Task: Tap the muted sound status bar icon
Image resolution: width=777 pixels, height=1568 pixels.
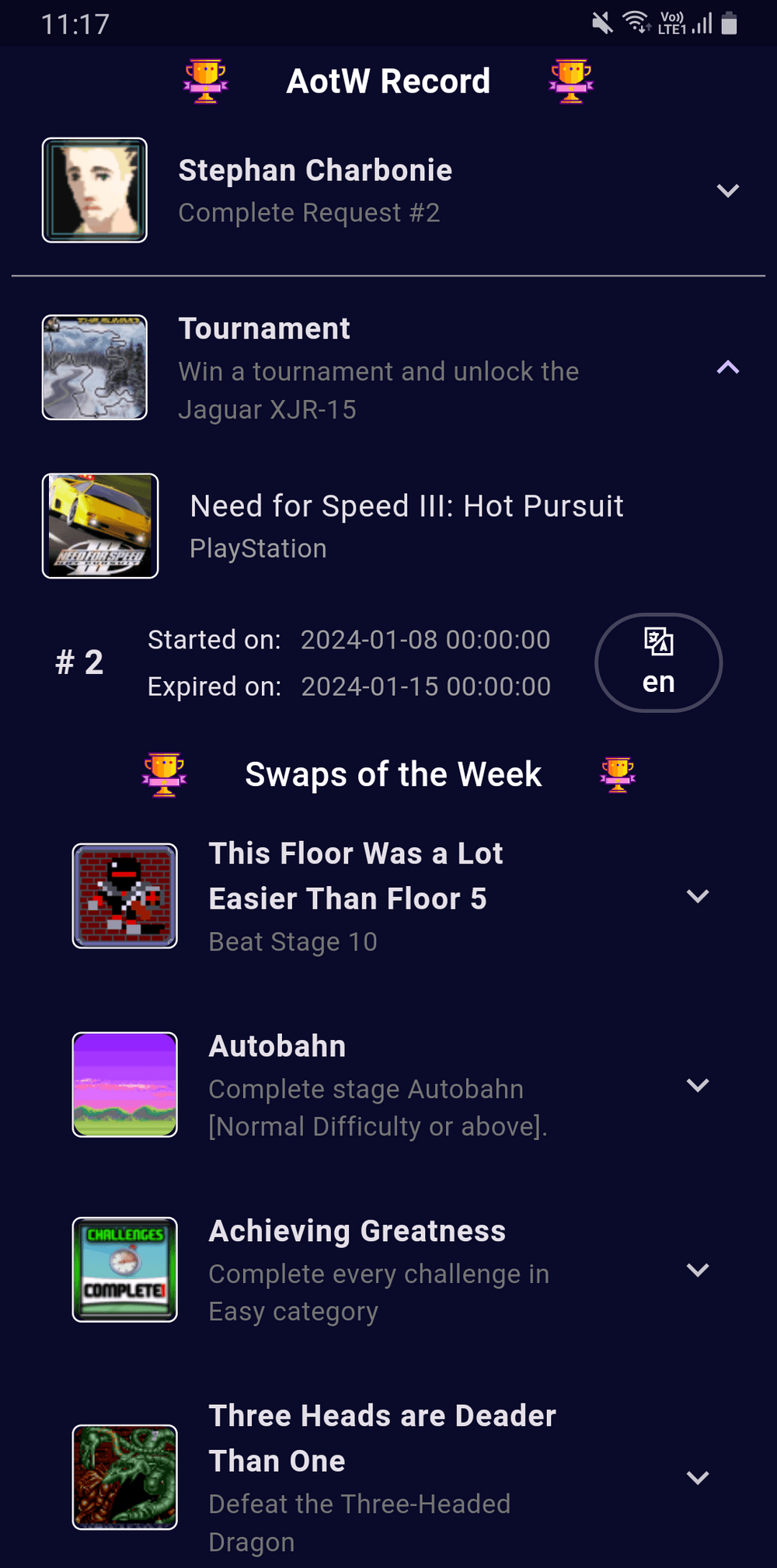Action: pyautogui.click(x=602, y=23)
